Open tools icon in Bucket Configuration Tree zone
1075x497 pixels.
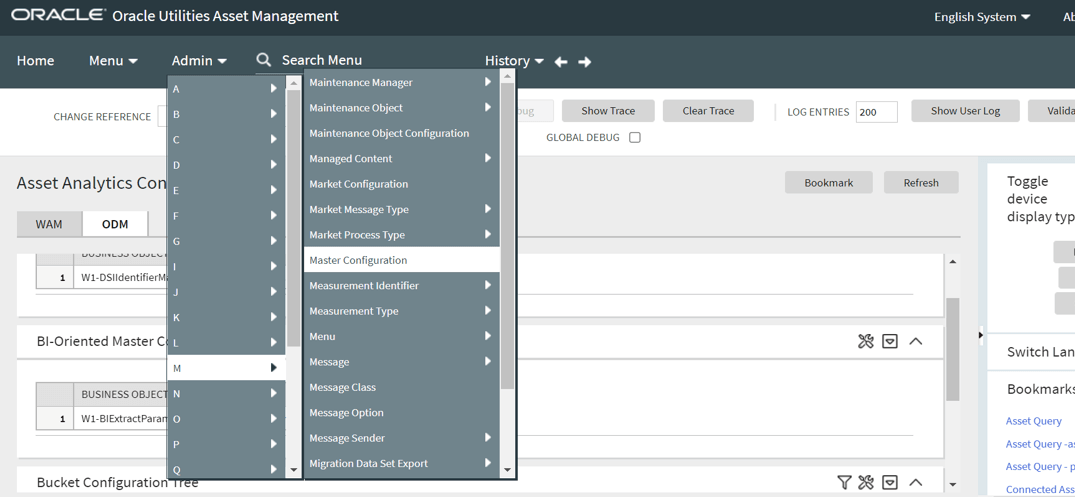coord(866,483)
